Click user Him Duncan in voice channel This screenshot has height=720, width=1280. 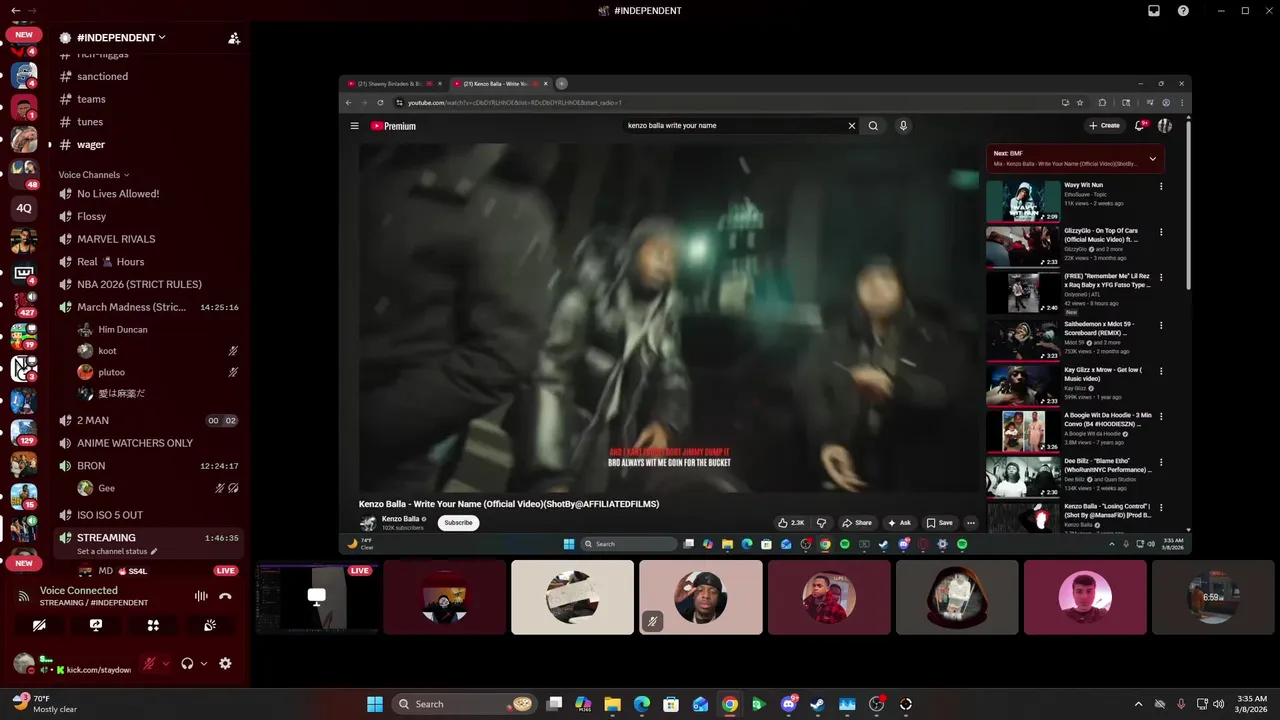click(123, 329)
